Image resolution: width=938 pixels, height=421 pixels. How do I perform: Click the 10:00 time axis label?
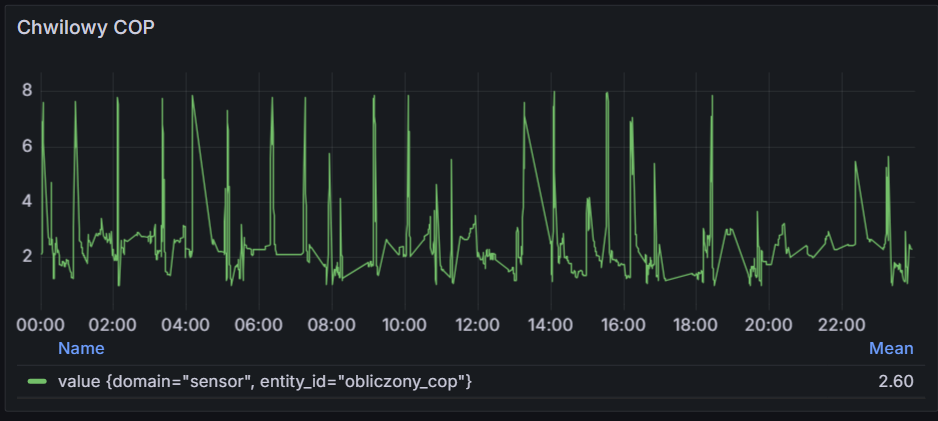tap(404, 325)
